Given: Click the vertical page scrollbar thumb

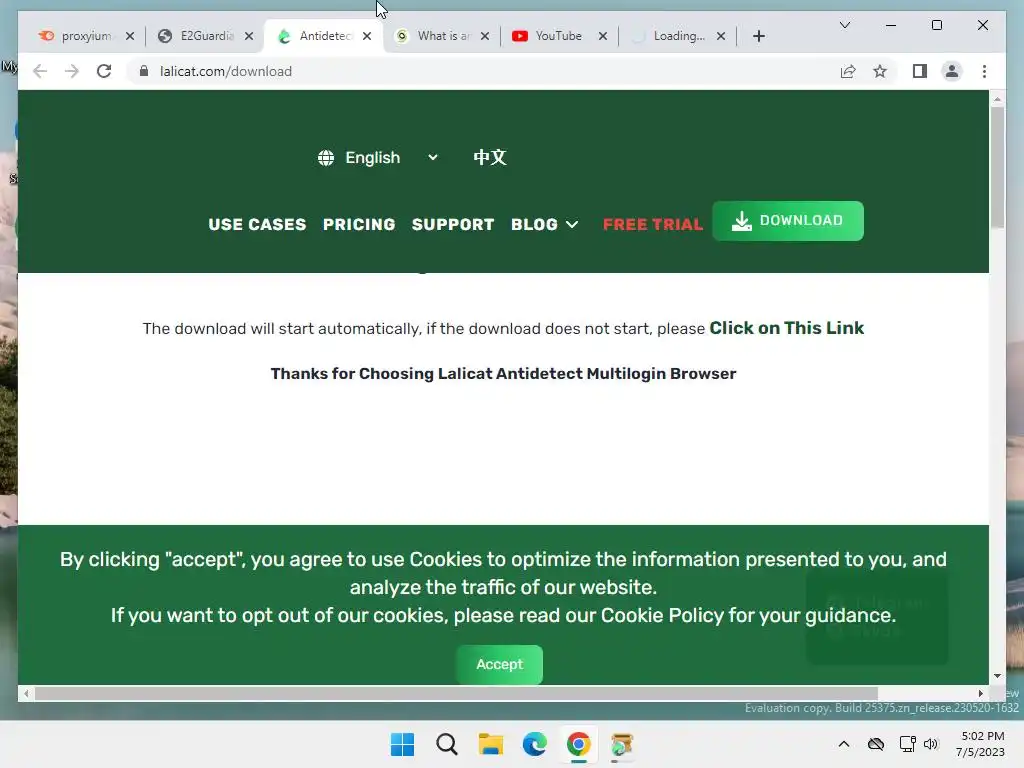Looking at the screenshot, I should pos(997,167).
